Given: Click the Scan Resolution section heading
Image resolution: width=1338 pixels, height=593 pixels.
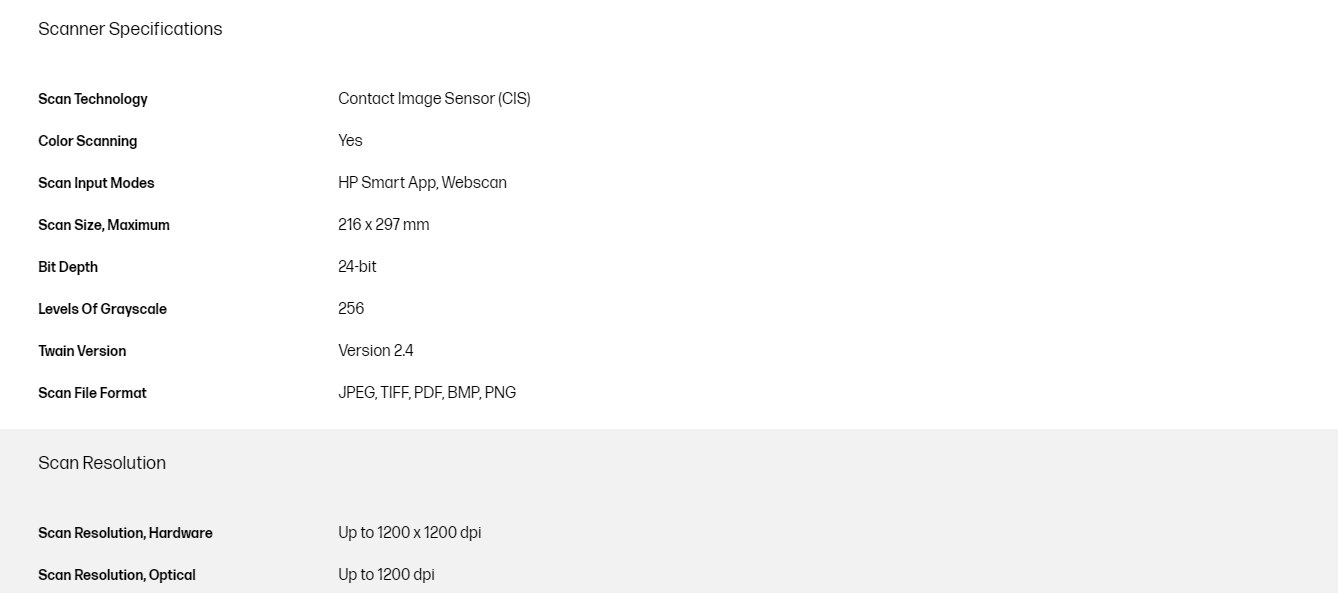Looking at the screenshot, I should click(102, 463).
